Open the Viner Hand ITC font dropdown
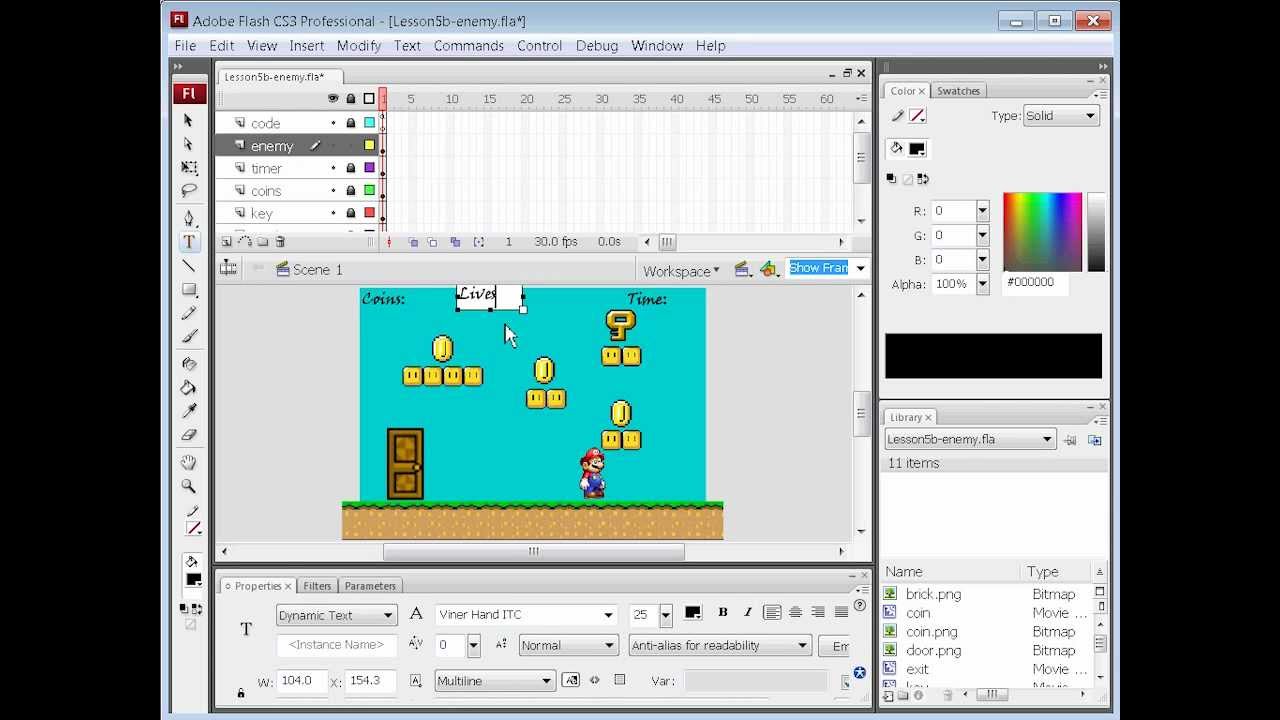 pyautogui.click(x=526, y=615)
